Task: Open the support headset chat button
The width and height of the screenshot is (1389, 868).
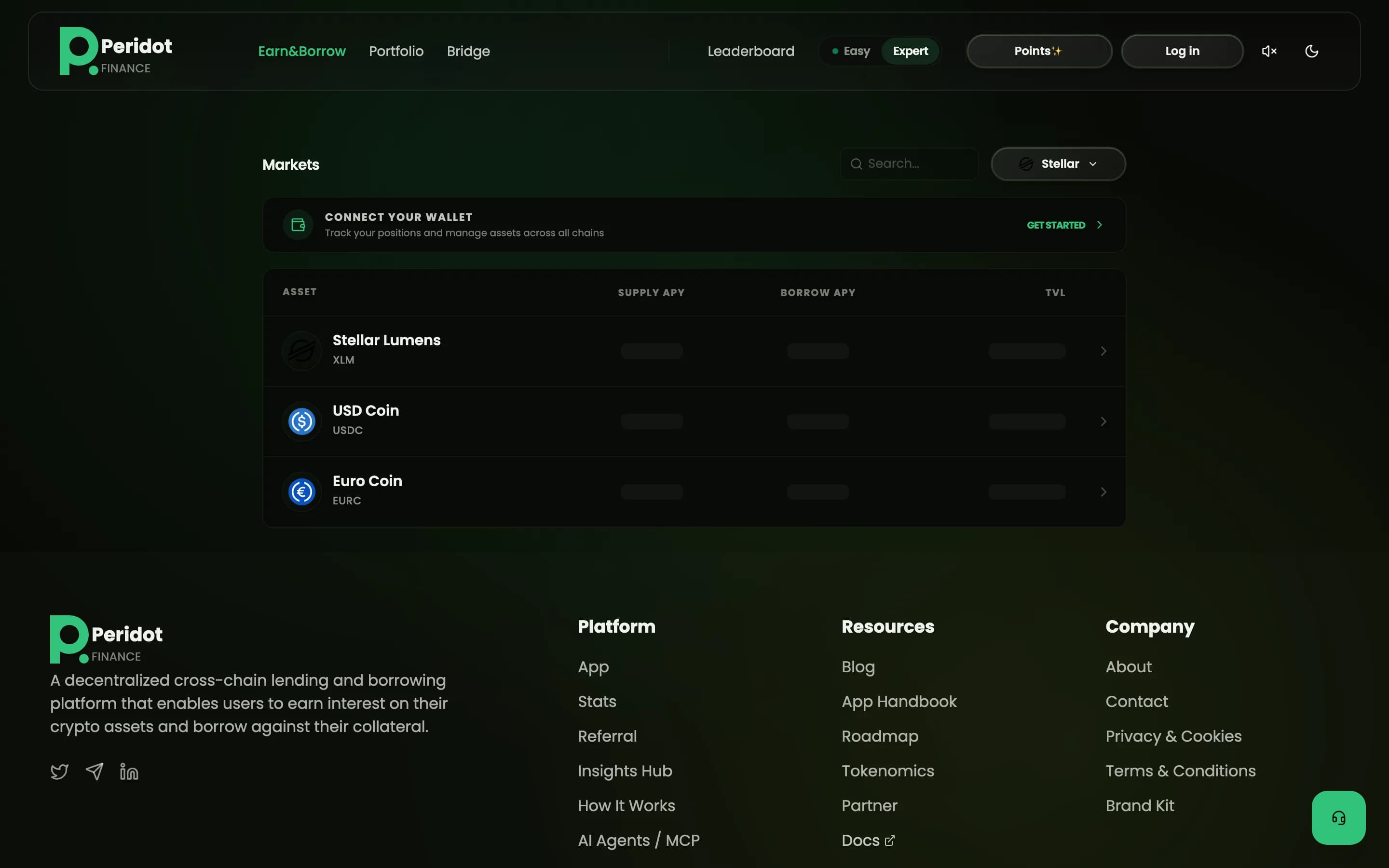Action: coord(1338,817)
